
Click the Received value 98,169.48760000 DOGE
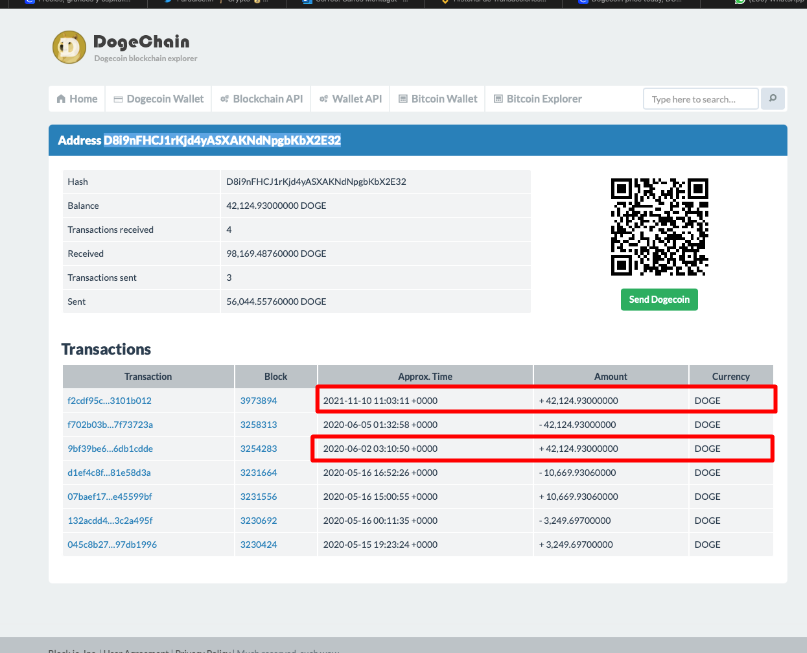point(276,254)
